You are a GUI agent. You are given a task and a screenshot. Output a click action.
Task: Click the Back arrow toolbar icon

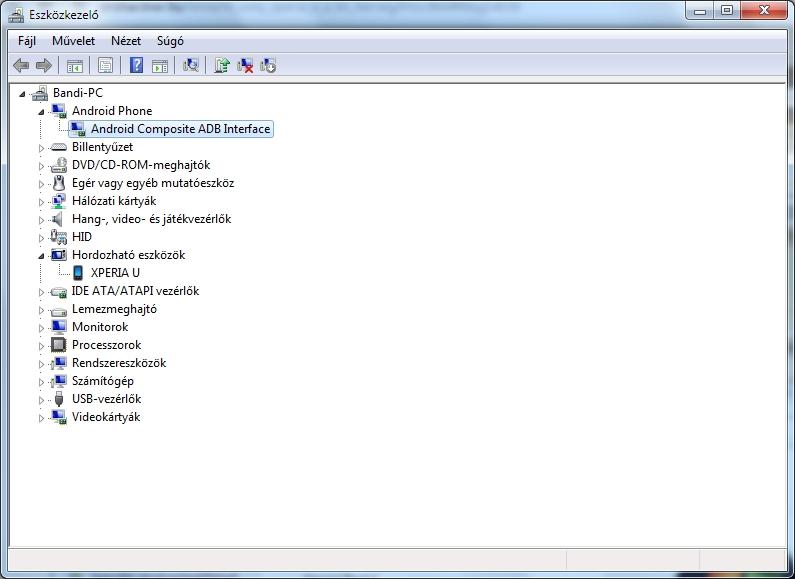[x=21, y=65]
